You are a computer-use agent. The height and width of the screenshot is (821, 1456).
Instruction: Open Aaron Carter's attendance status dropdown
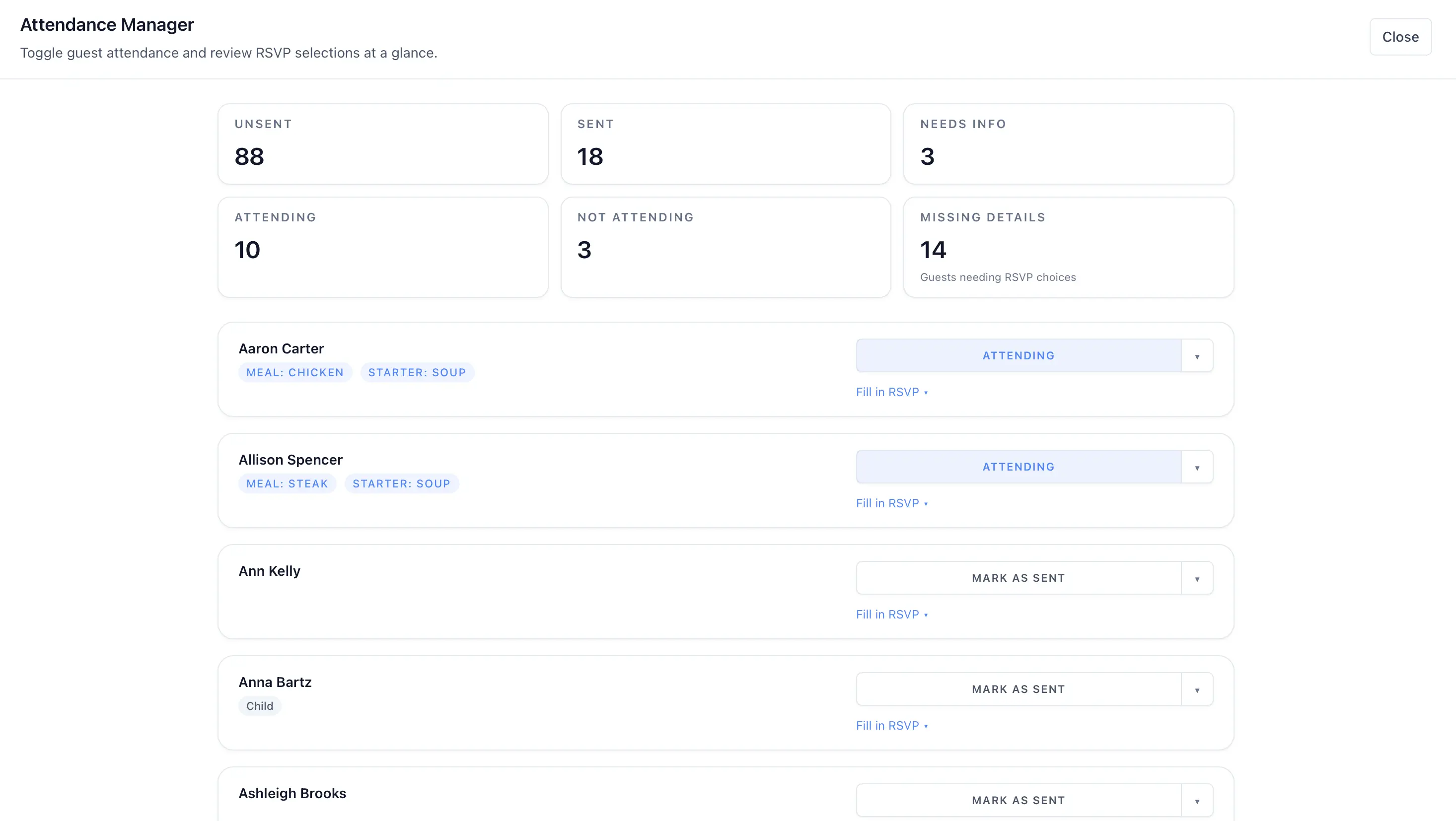[x=1197, y=355]
